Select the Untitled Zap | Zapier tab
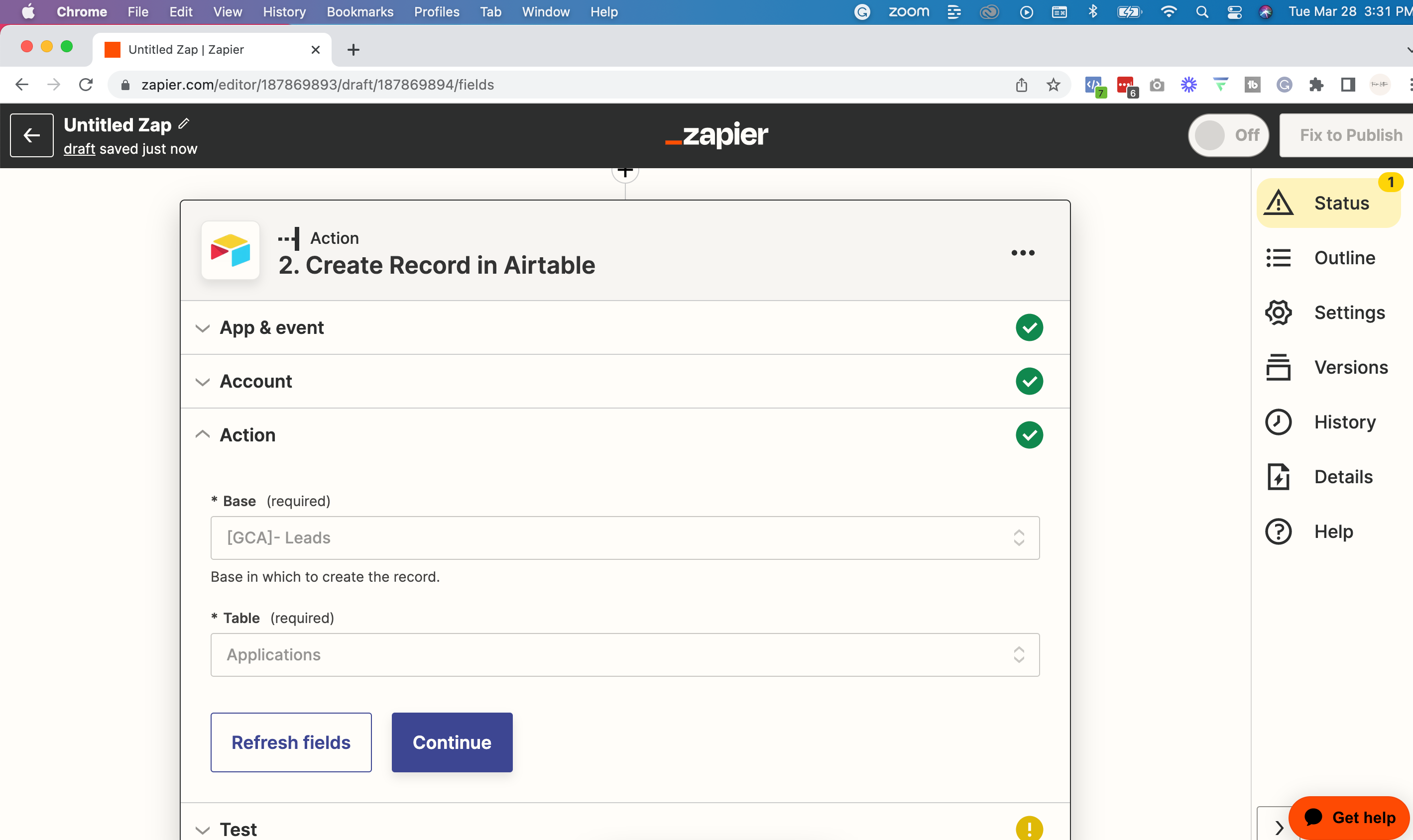Viewport: 1413px width, 840px height. click(x=212, y=50)
